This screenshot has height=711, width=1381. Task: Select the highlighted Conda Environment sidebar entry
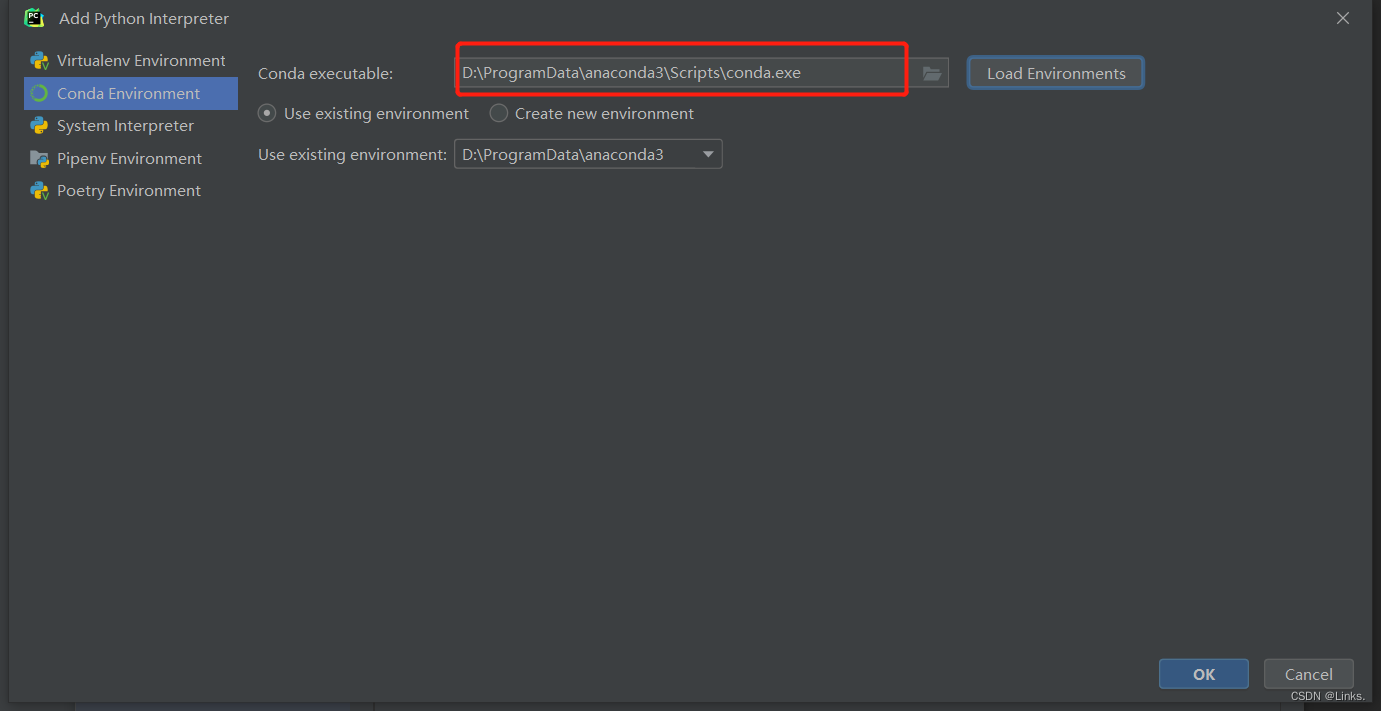(130, 93)
